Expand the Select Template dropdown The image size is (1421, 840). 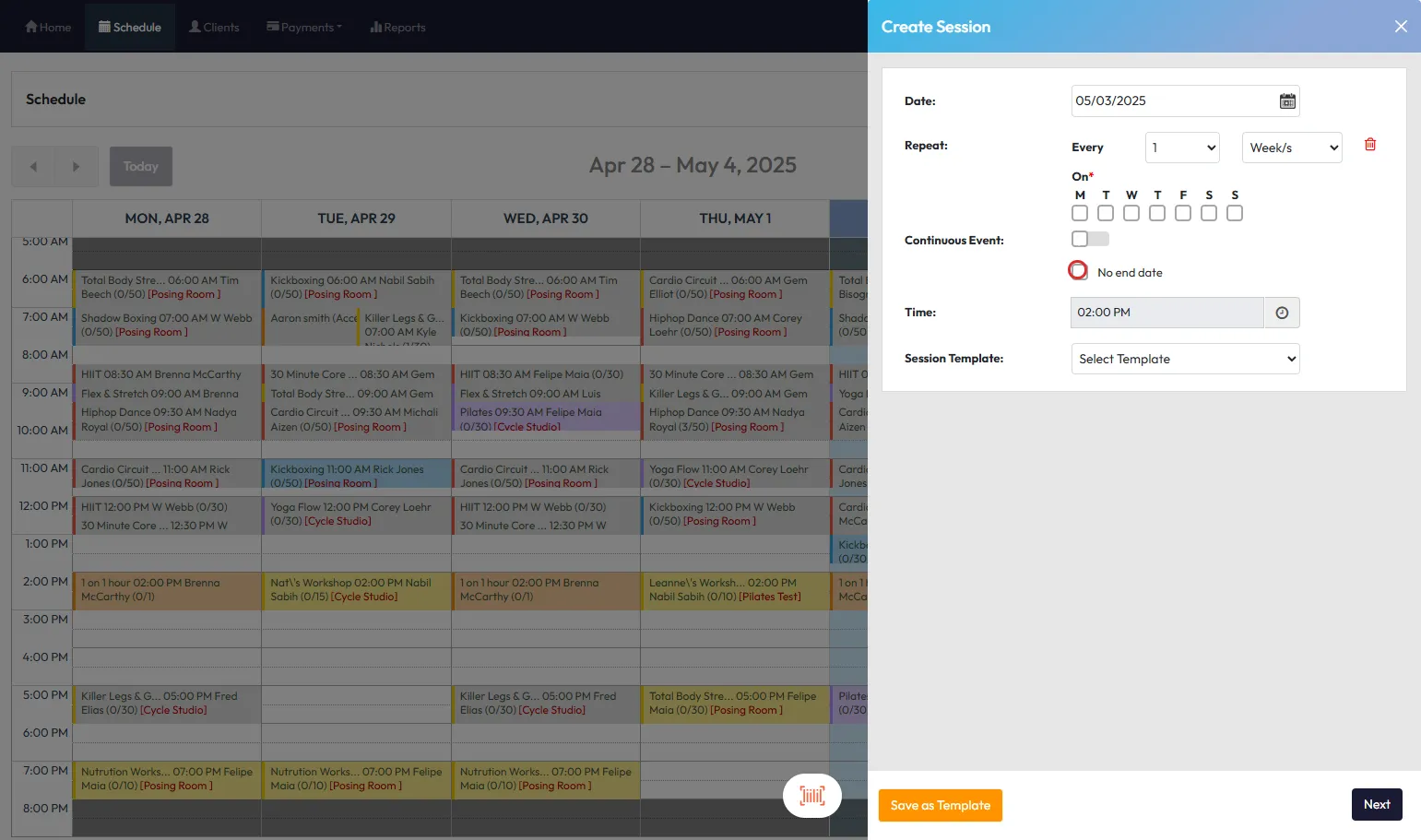click(x=1185, y=359)
